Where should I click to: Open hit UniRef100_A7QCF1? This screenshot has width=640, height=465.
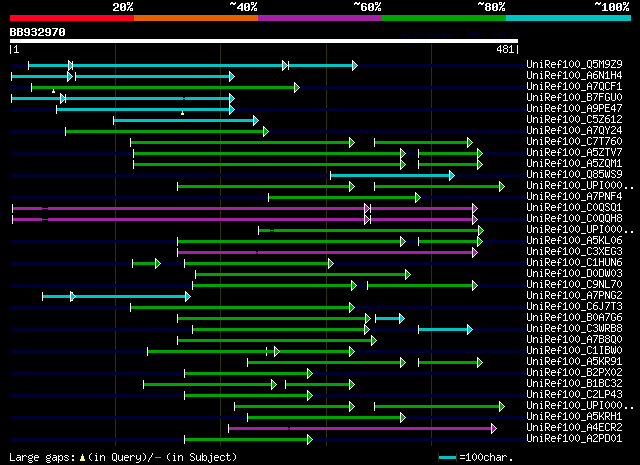coord(574,86)
